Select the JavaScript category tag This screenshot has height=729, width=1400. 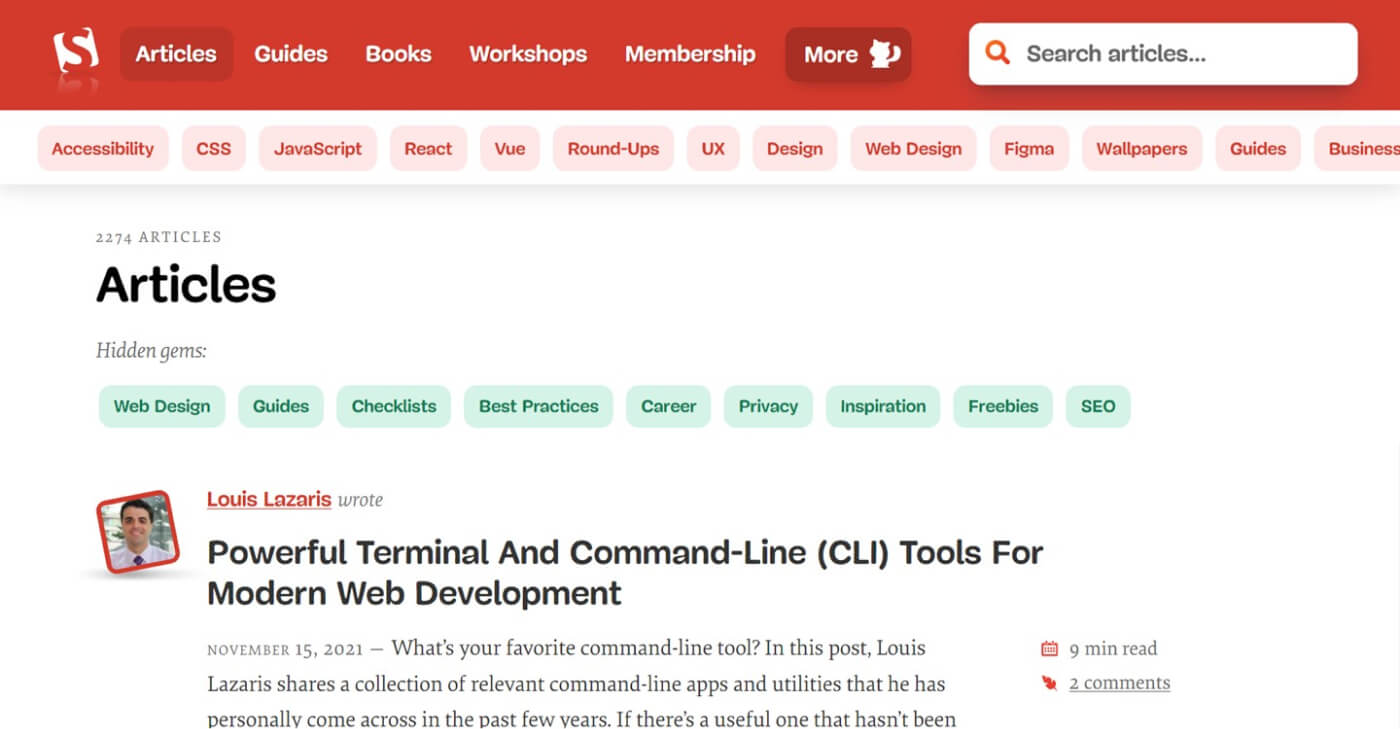318,149
